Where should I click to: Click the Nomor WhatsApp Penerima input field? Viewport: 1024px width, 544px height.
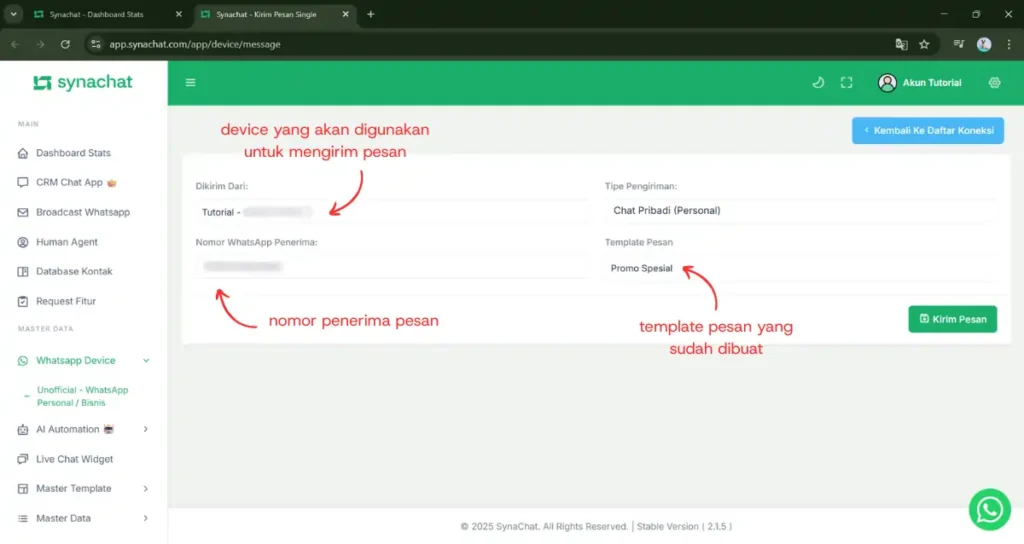click(391, 266)
